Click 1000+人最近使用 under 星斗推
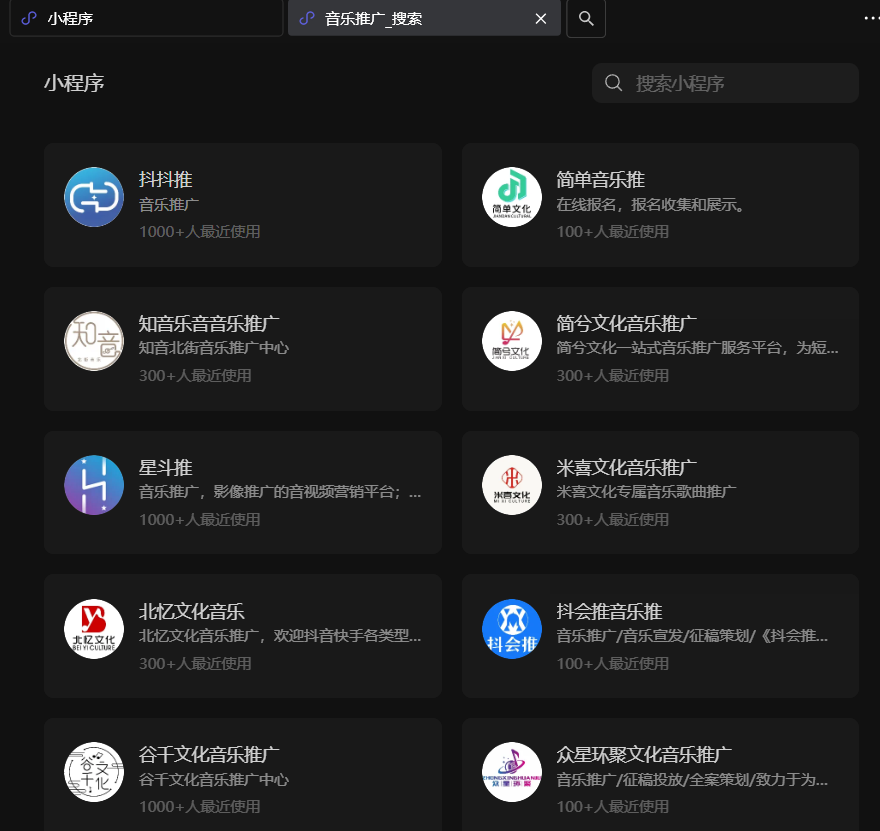This screenshot has height=831, width=880. click(199, 520)
